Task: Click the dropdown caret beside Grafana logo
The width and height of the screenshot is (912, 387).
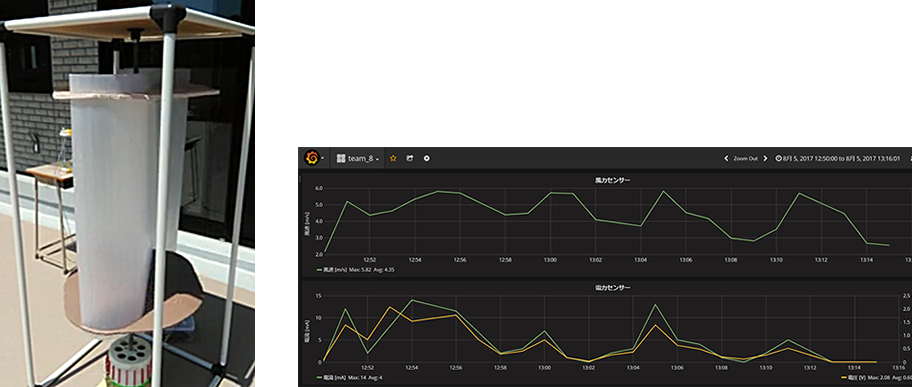Action: [x=322, y=159]
